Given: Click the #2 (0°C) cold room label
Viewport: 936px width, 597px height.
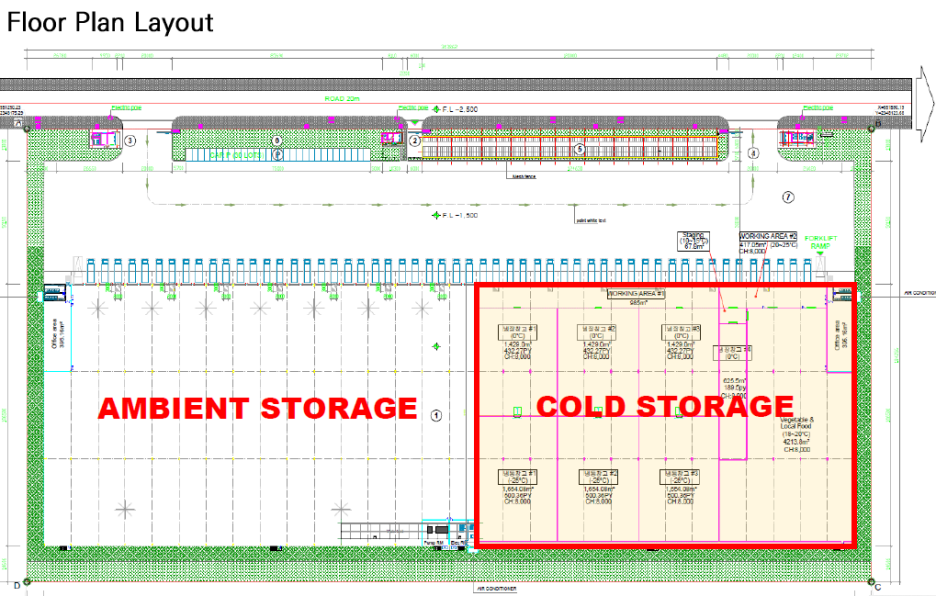Looking at the screenshot, I should pos(596,332).
